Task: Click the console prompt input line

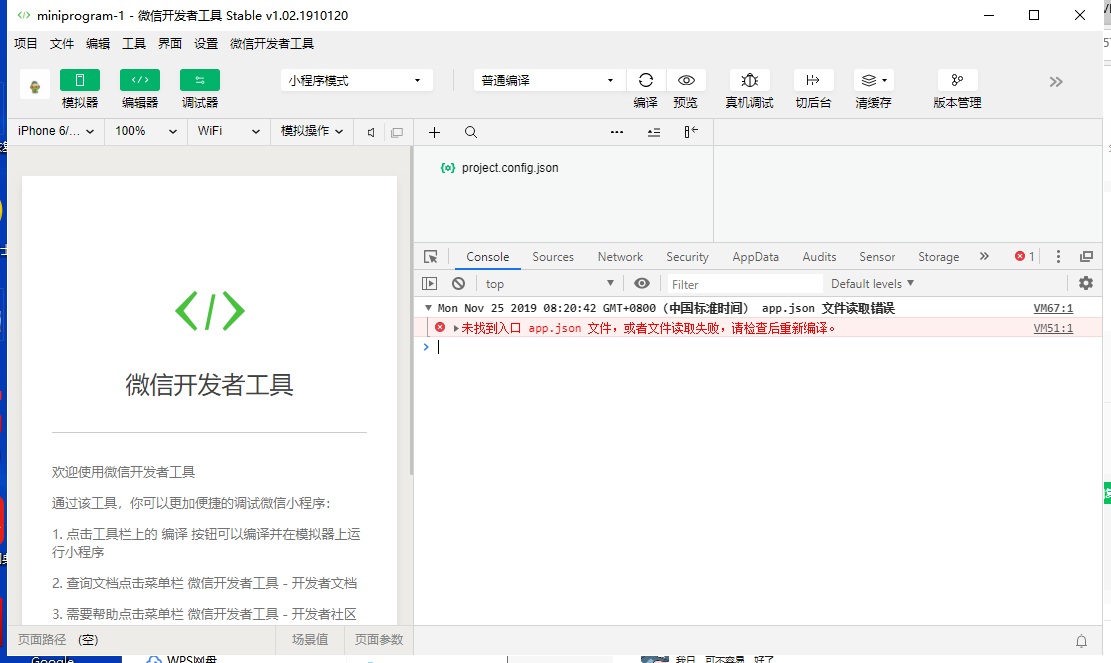Action: [757, 347]
